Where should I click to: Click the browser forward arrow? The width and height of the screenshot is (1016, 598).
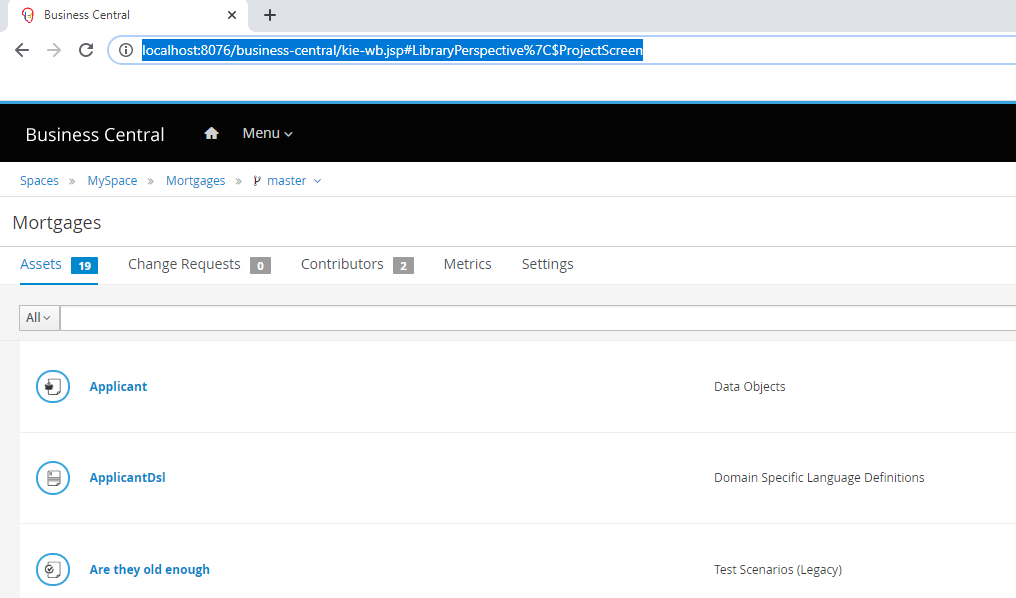[x=54, y=50]
